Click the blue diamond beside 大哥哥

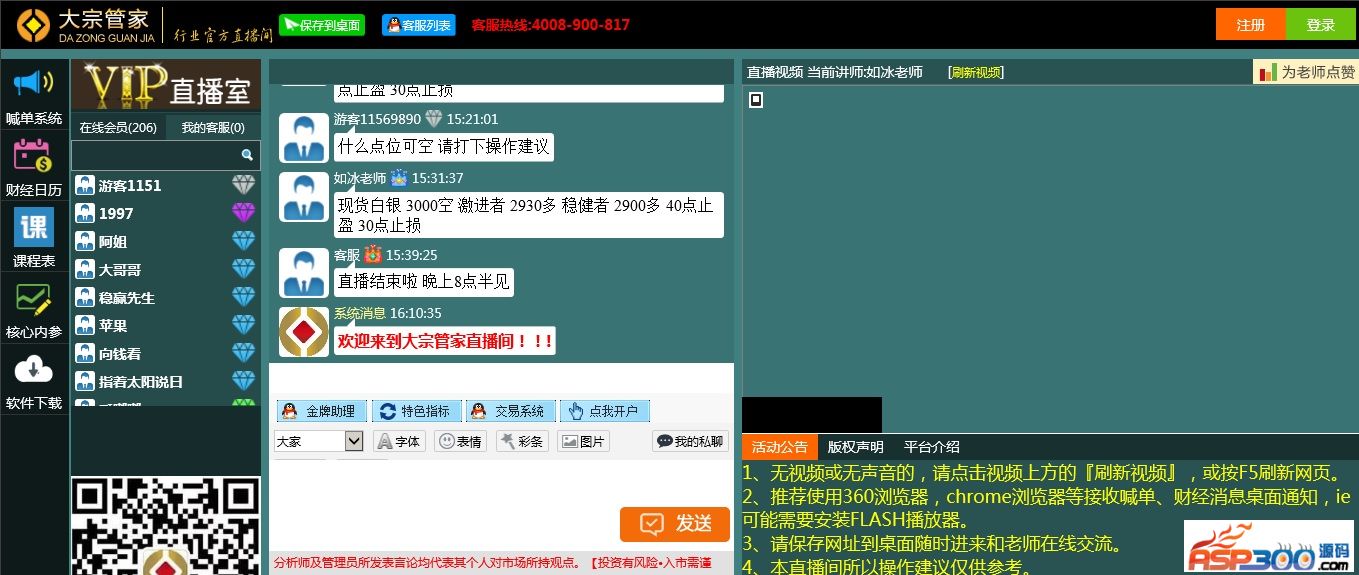pos(244,269)
